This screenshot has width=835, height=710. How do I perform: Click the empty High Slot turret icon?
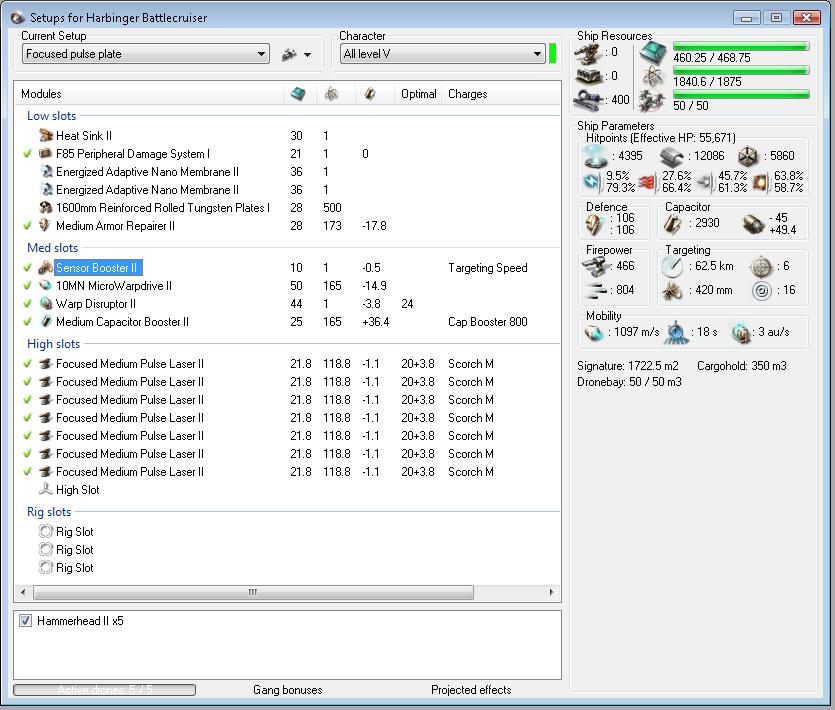[x=45, y=490]
